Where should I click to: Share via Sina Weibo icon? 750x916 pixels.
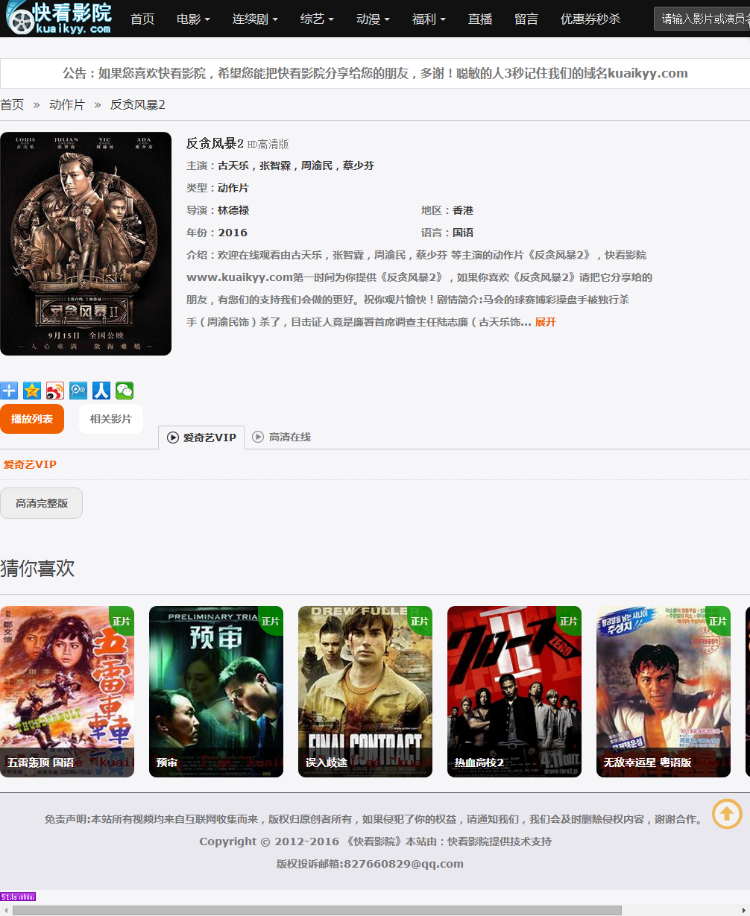(55, 390)
